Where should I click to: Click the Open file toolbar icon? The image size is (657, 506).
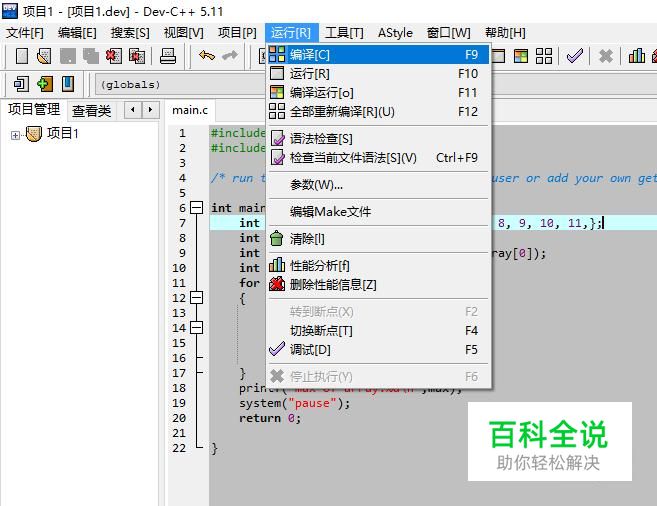[44, 56]
